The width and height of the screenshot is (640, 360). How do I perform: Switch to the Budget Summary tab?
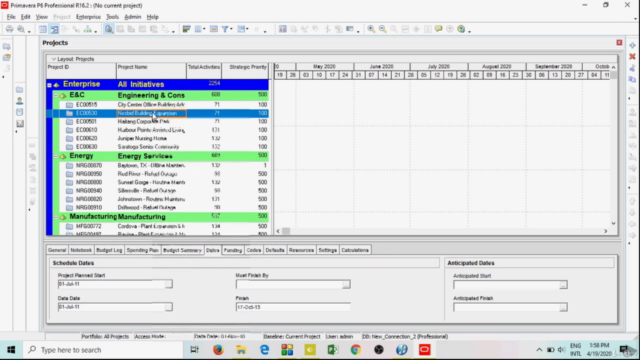182,250
